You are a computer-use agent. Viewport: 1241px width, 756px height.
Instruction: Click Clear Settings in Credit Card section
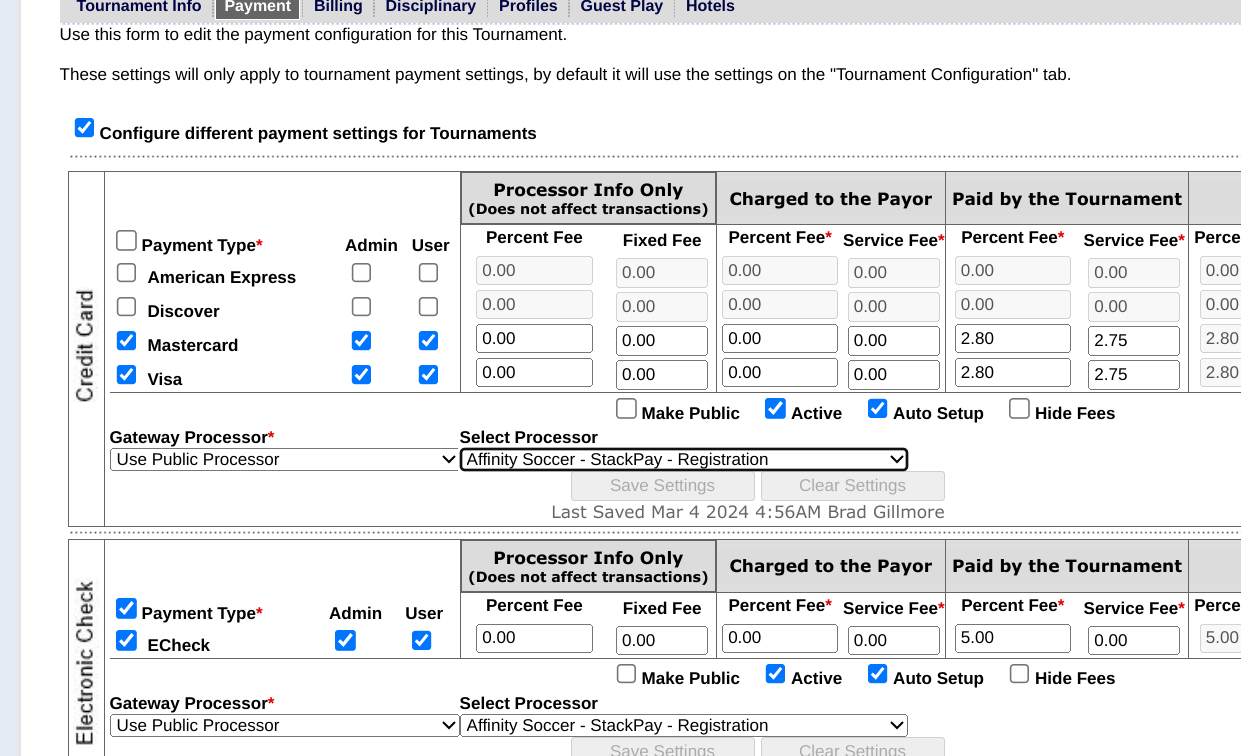pos(852,486)
